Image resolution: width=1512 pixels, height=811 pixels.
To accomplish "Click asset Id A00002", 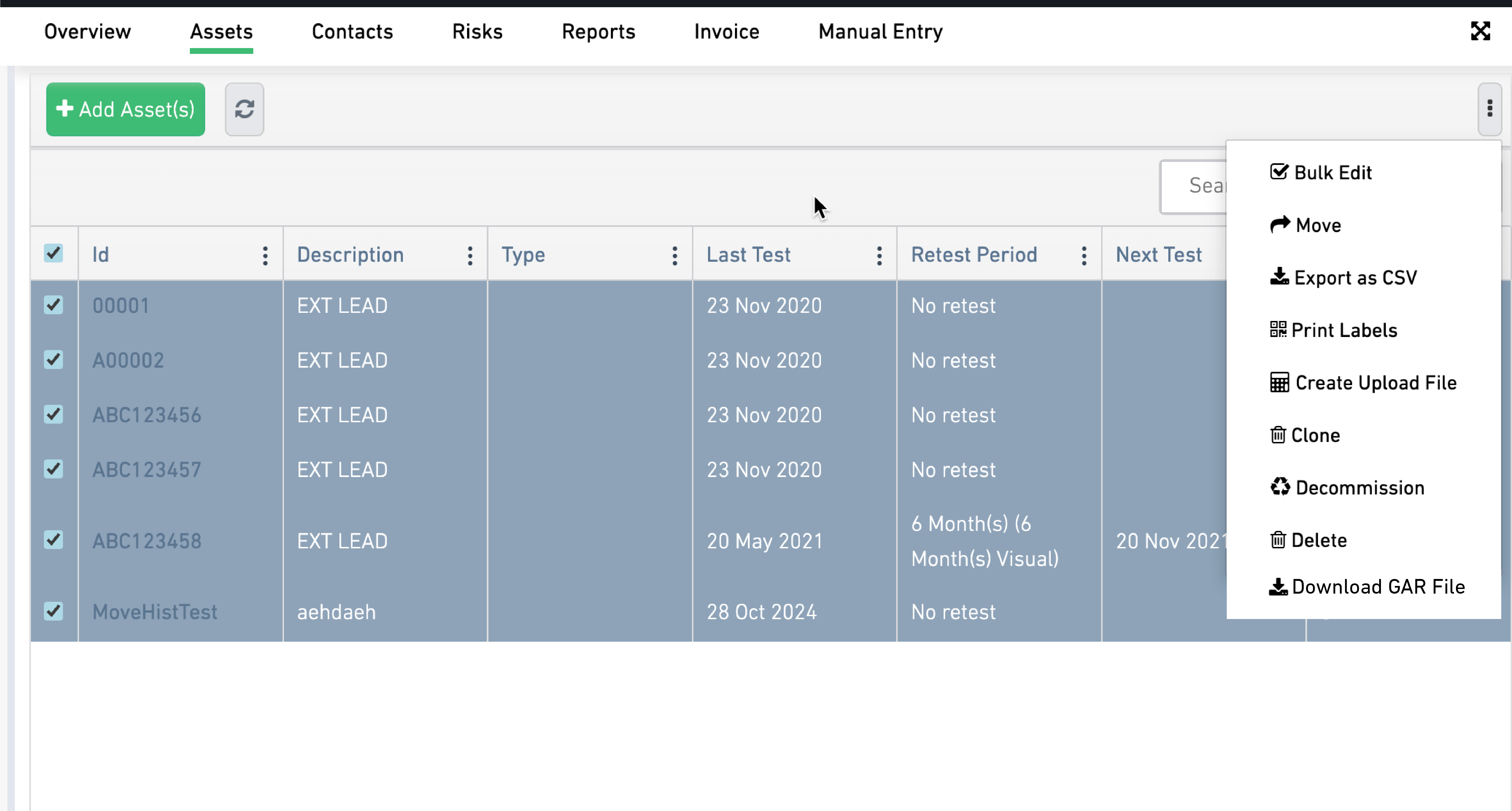I will pyautogui.click(x=128, y=360).
